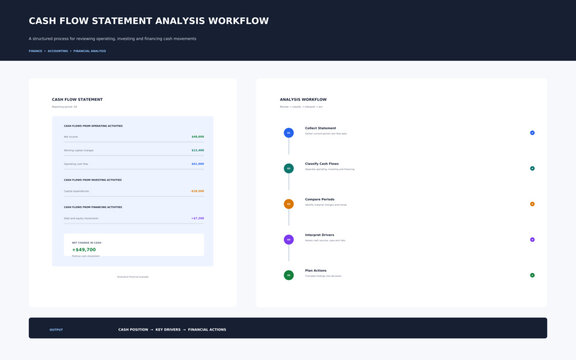
Task: Click the orange Capital expenditures value
Action: pyautogui.click(x=197, y=191)
